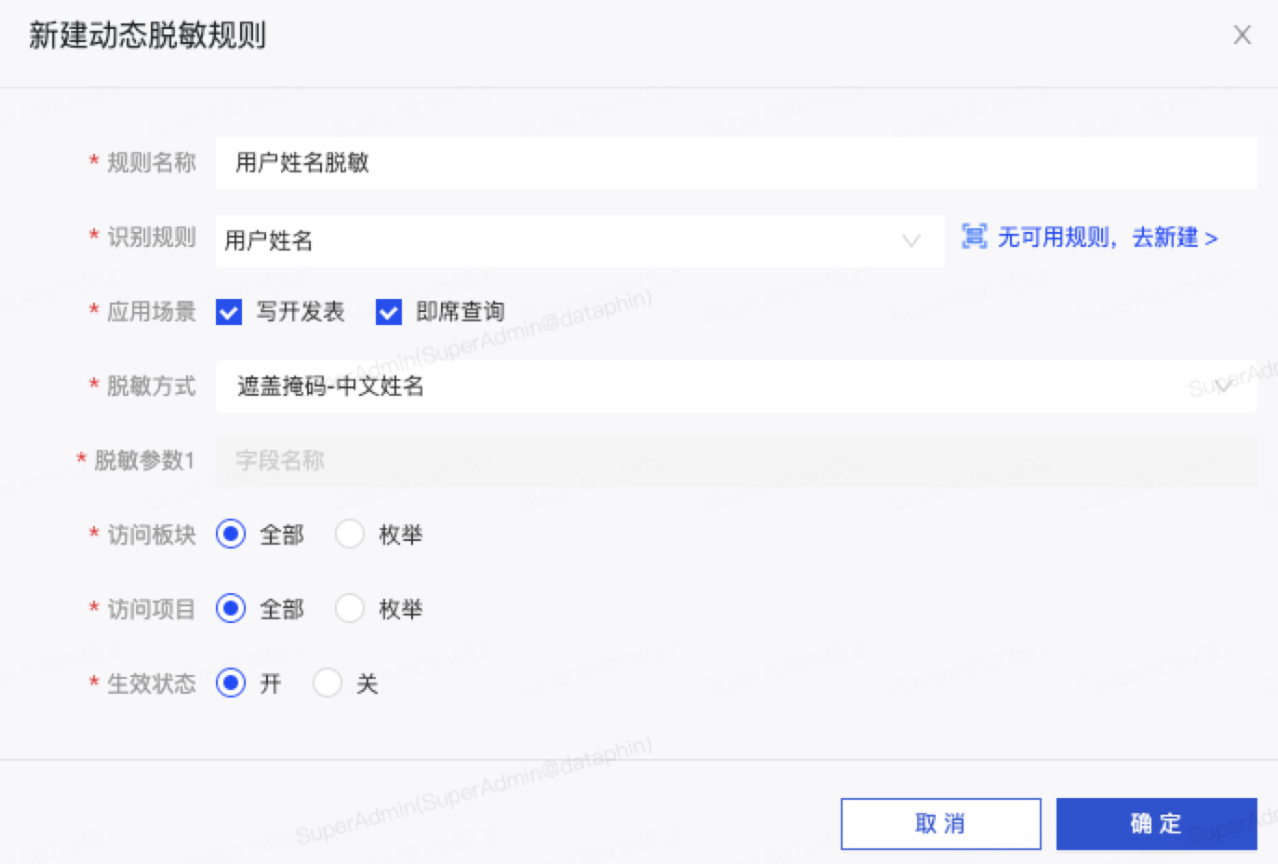This screenshot has width=1278, height=864.
Task: Click the scan icon beside 无可用规则
Action: coord(973,238)
